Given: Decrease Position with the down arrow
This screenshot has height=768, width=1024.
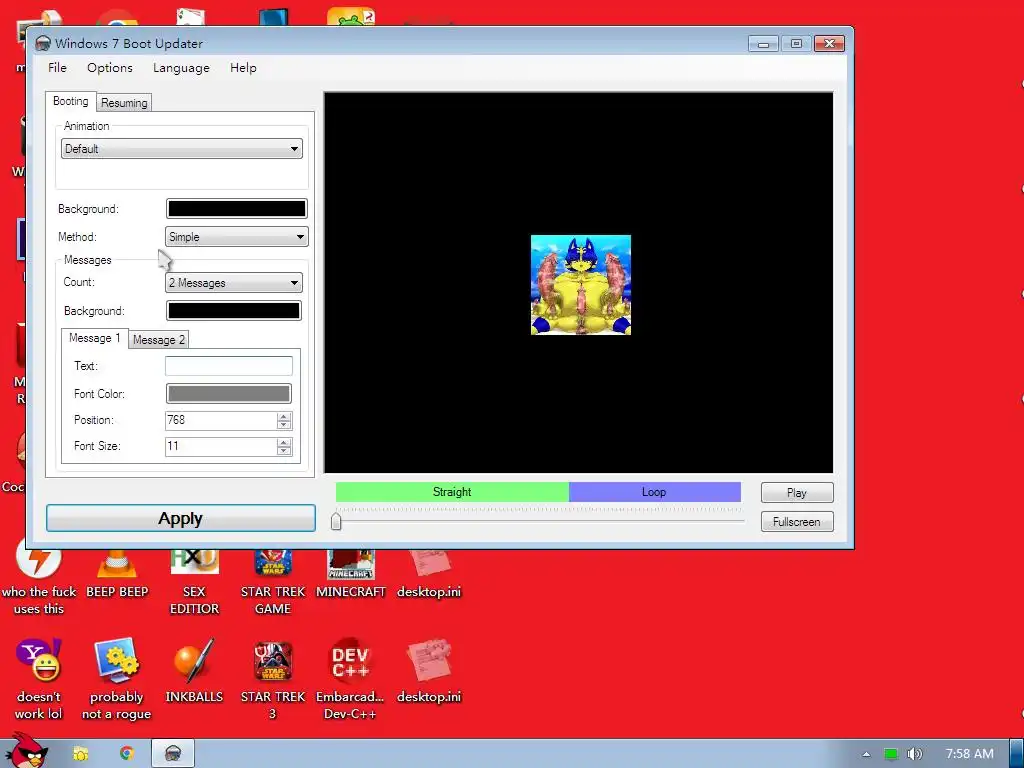Looking at the screenshot, I should pyautogui.click(x=284, y=424).
